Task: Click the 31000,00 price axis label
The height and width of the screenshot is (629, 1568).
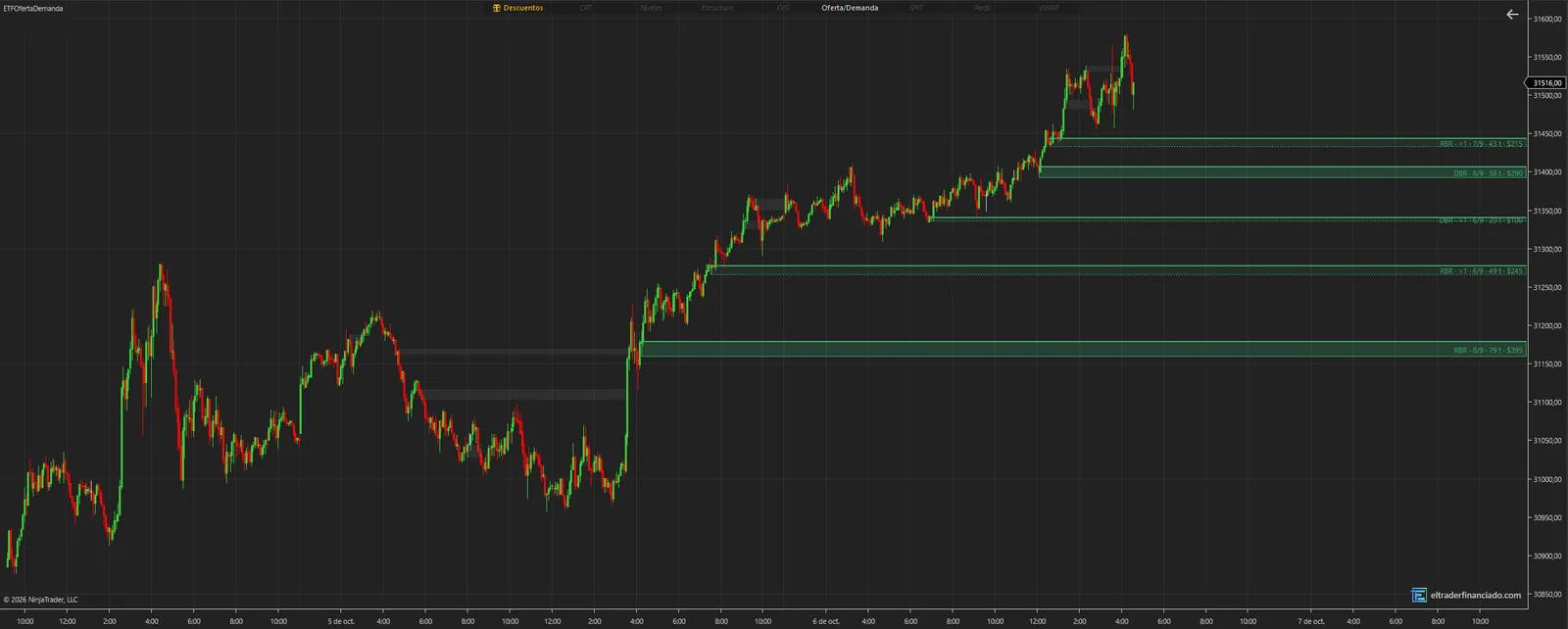Action: (1547, 479)
